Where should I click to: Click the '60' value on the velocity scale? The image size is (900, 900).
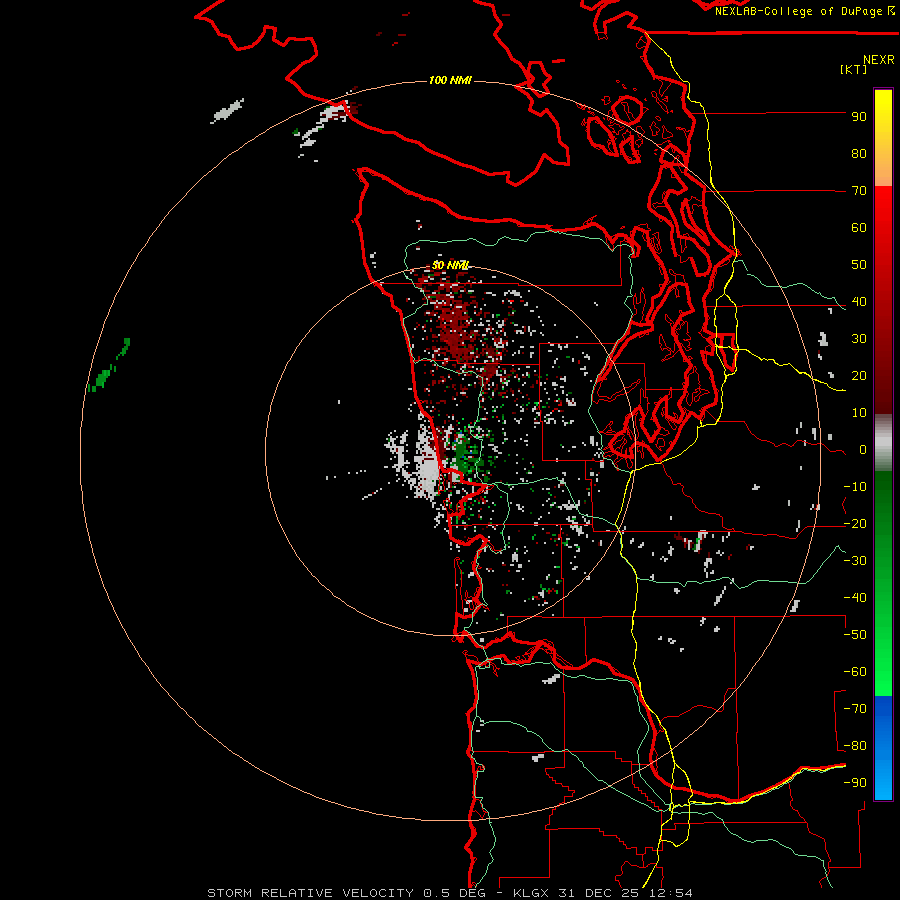(x=859, y=228)
